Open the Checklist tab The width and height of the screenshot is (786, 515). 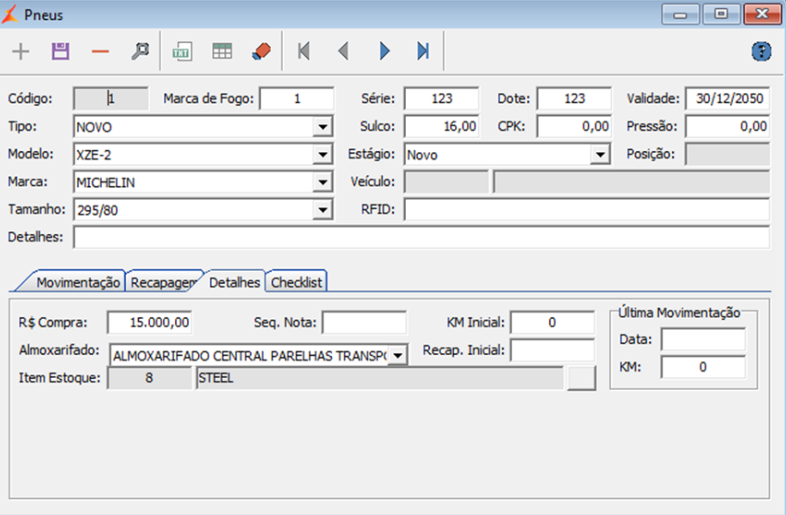click(297, 282)
